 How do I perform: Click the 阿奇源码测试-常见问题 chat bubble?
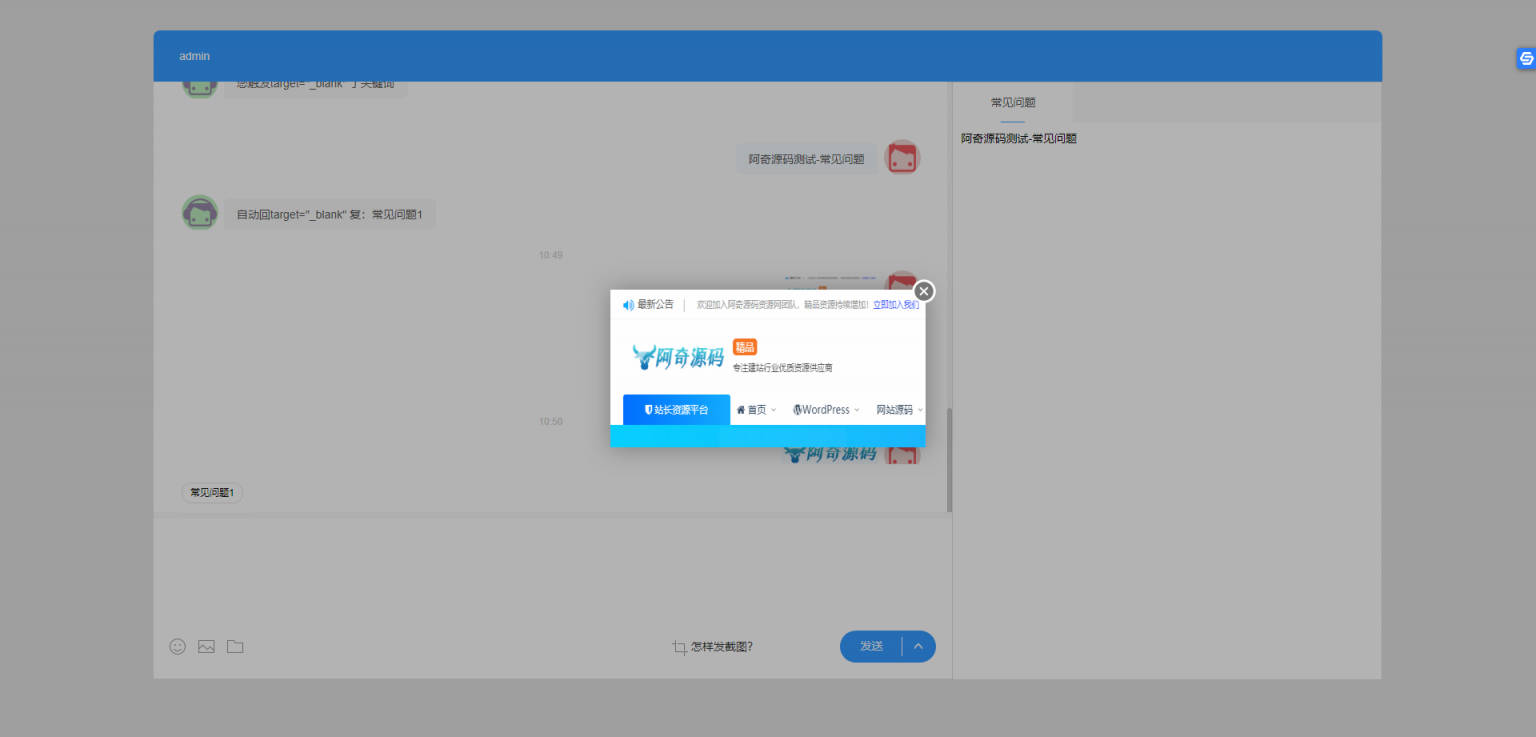(x=806, y=159)
